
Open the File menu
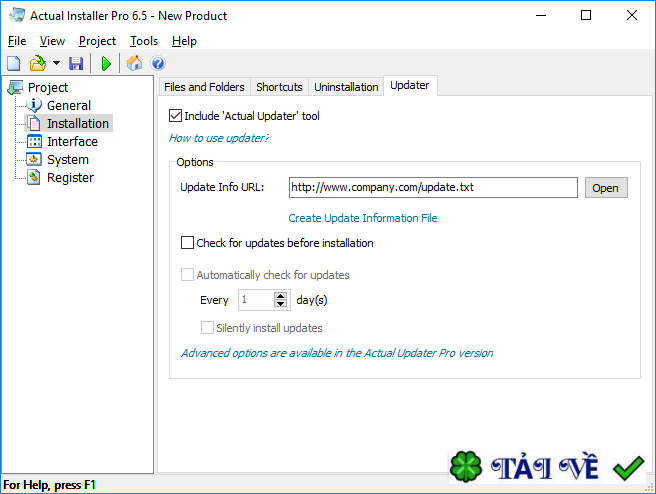click(x=17, y=41)
